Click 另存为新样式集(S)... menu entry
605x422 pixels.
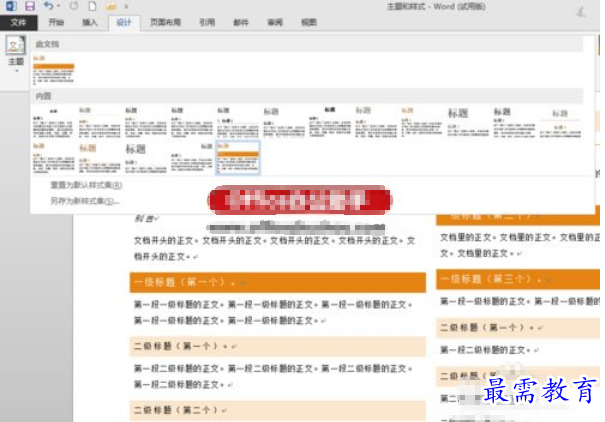pyautogui.click(x=85, y=201)
